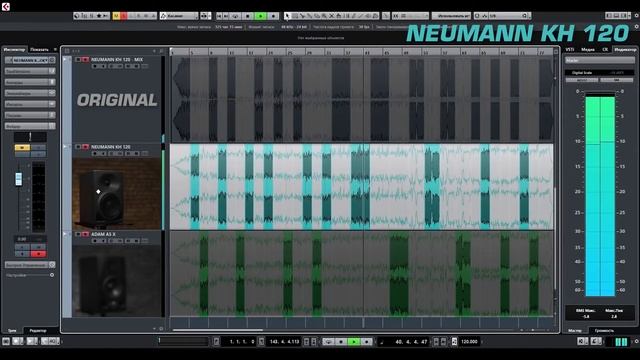Expand the third inspector section below the track name

click(30, 93)
